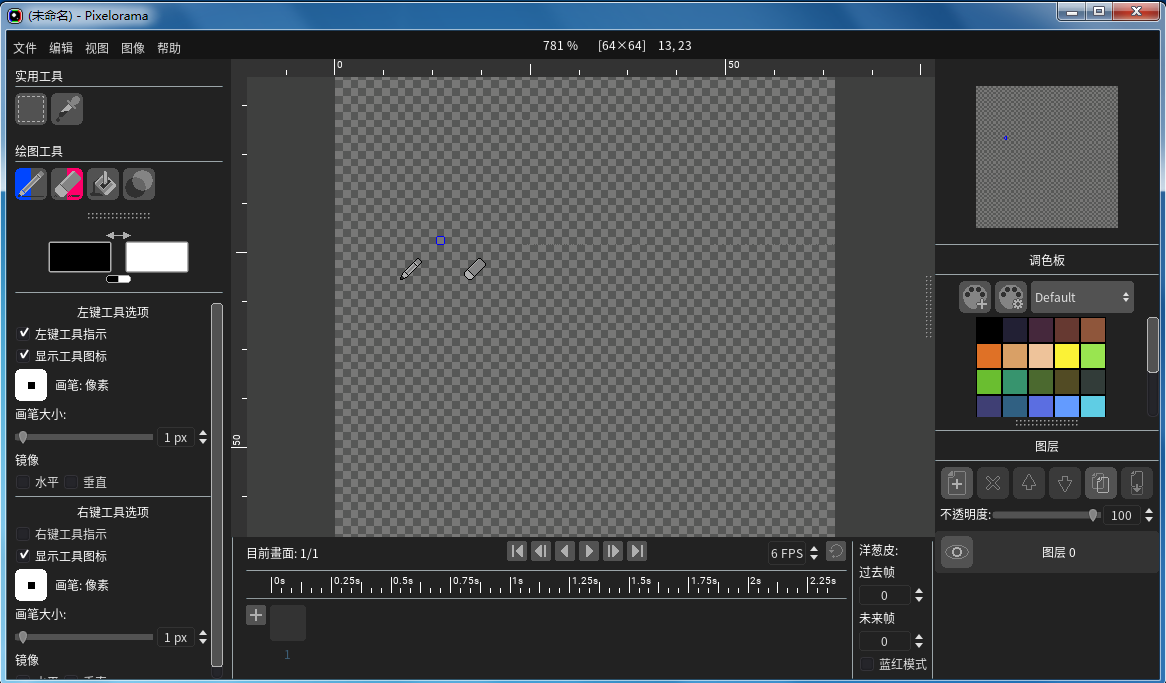Open the black left color picker
The height and width of the screenshot is (683, 1166).
[x=80, y=257]
